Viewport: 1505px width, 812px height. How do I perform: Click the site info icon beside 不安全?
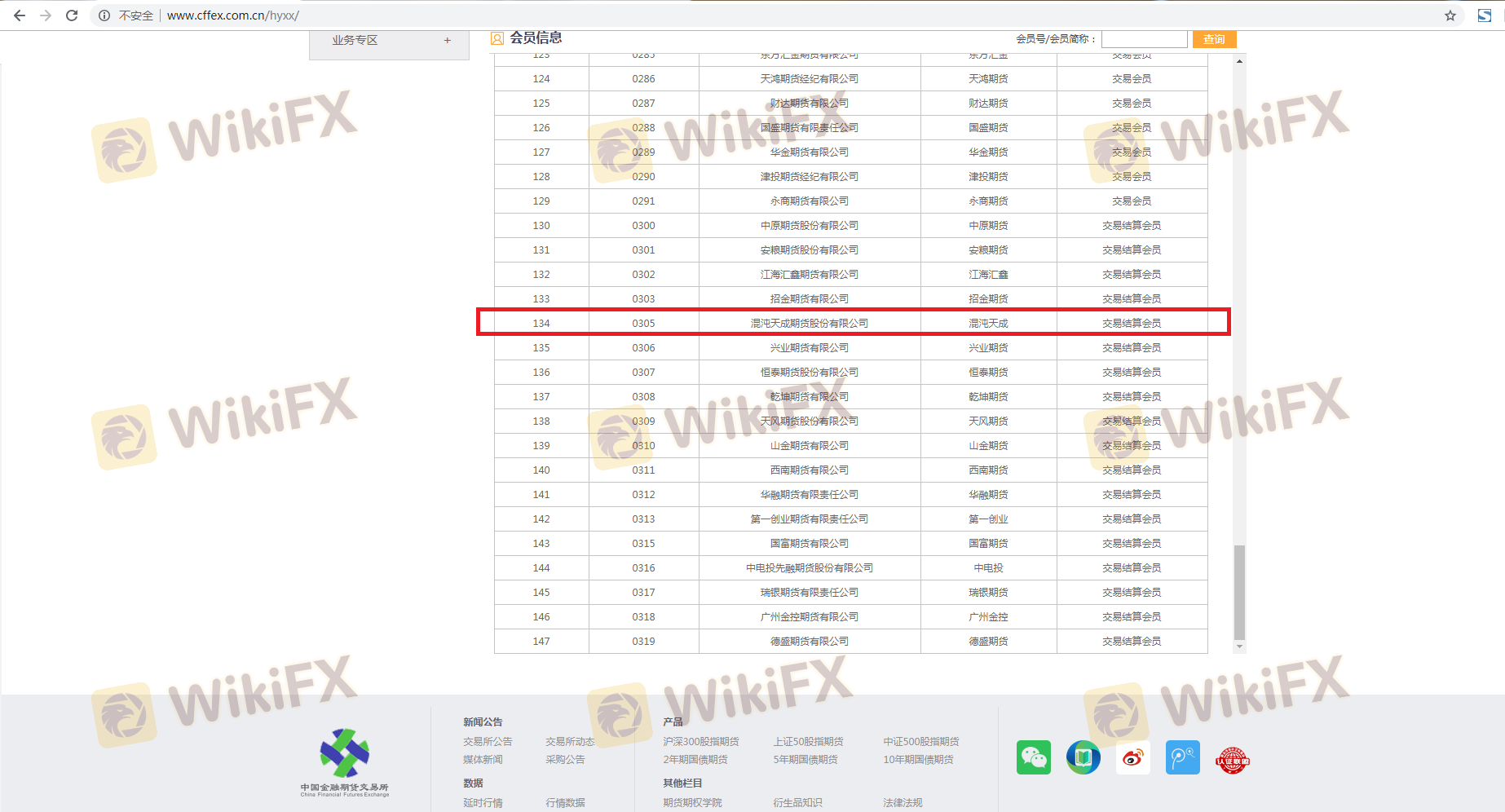pyautogui.click(x=104, y=15)
